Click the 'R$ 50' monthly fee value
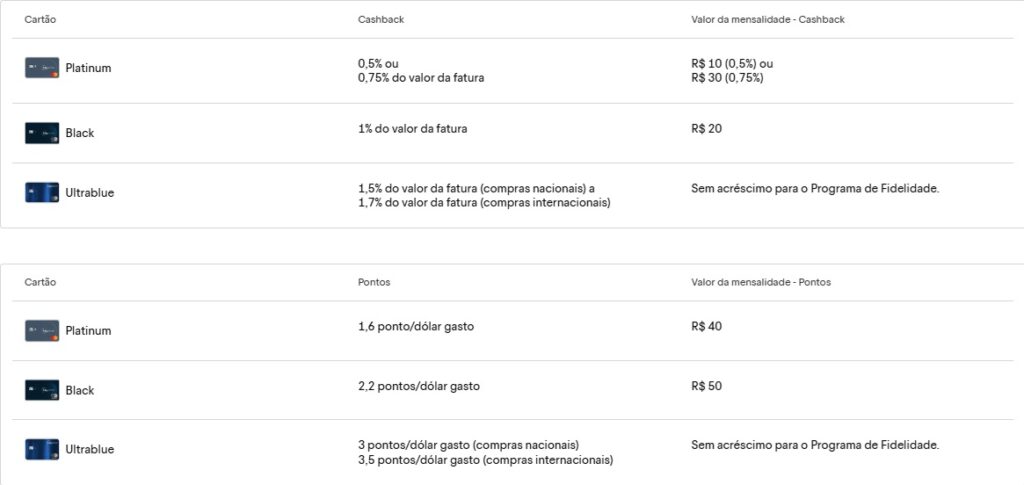Image resolution: width=1024 pixels, height=485 pixels. click(x=706, y=386)
